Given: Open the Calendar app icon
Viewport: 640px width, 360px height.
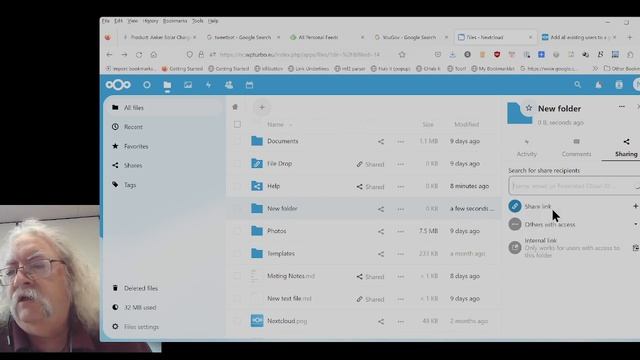Looking at the screenshot, I should pyautogui.click(x=249, y=85).
